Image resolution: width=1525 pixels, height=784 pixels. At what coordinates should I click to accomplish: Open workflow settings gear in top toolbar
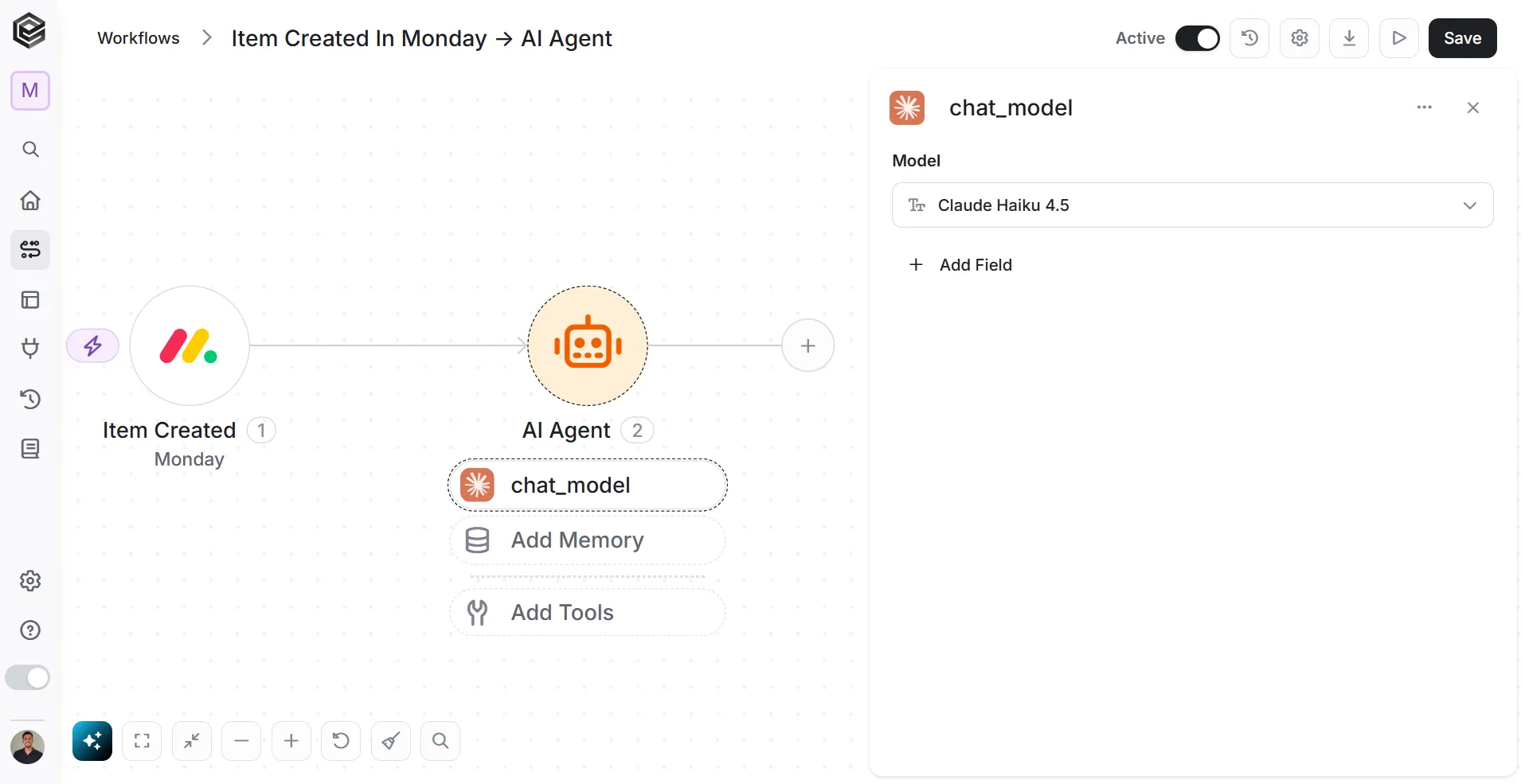click(x=1300, y=38)
